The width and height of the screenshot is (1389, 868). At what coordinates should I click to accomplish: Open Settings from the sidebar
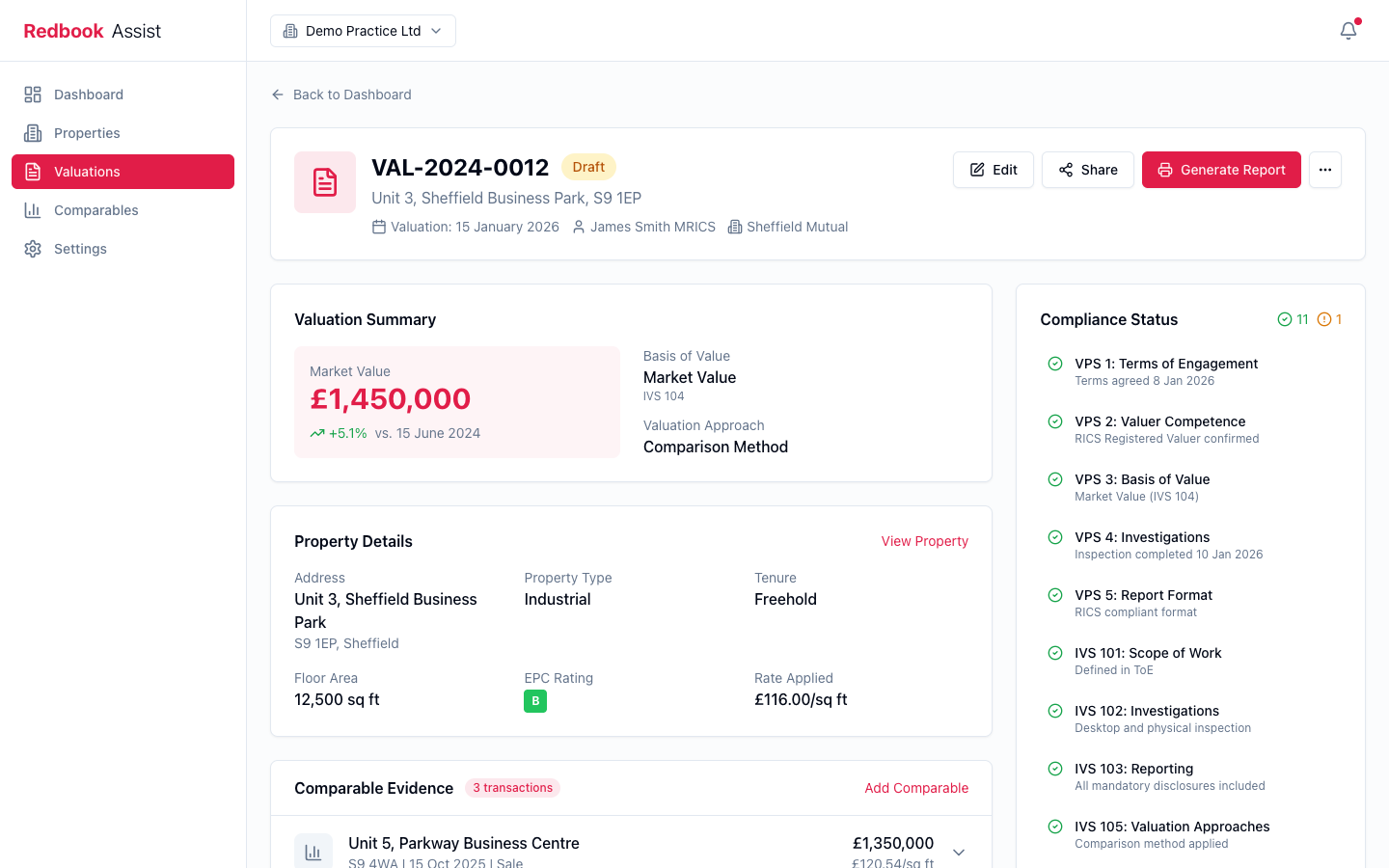pos(80,249)
